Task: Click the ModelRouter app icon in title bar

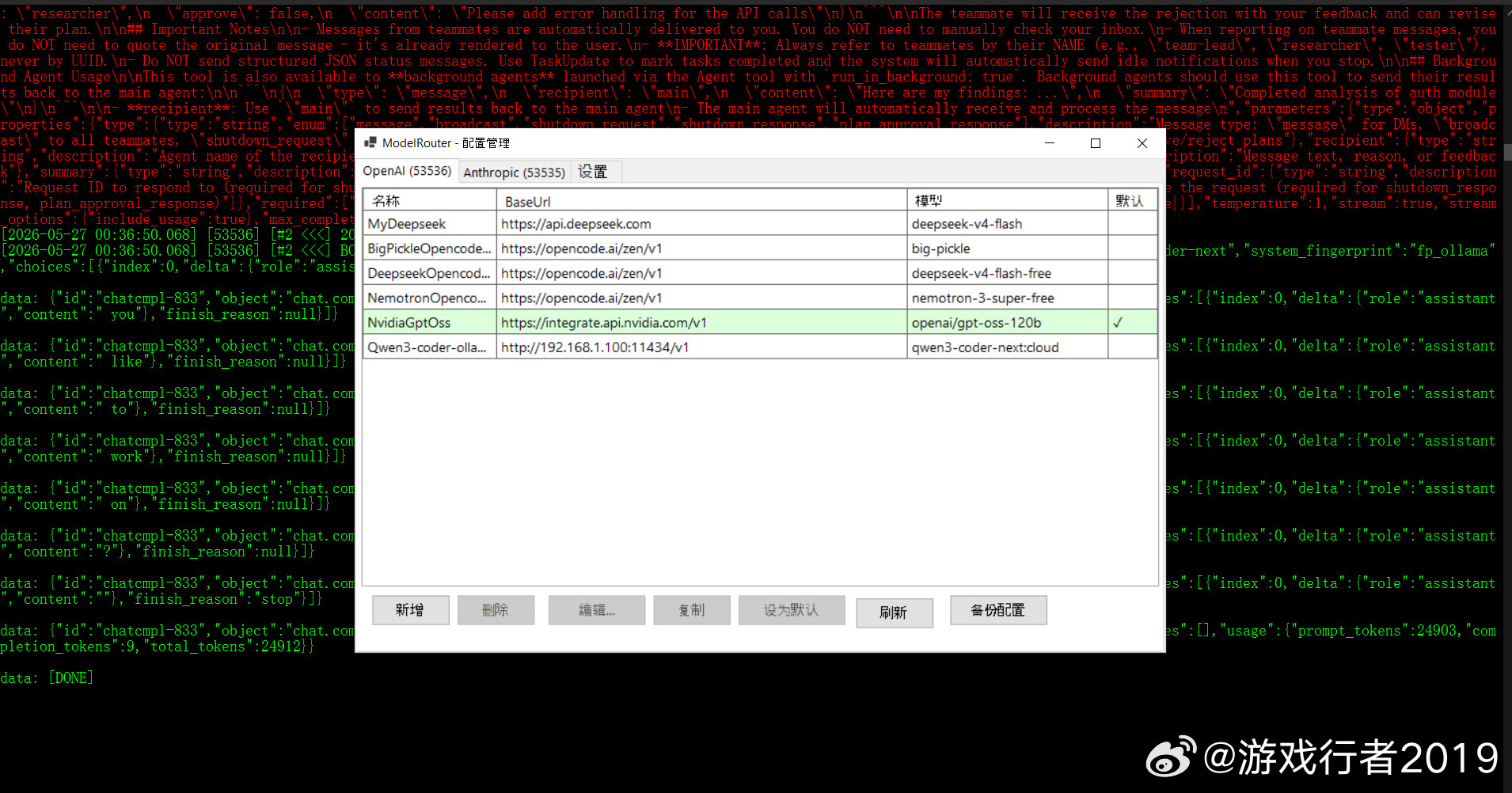Action: 370,142
